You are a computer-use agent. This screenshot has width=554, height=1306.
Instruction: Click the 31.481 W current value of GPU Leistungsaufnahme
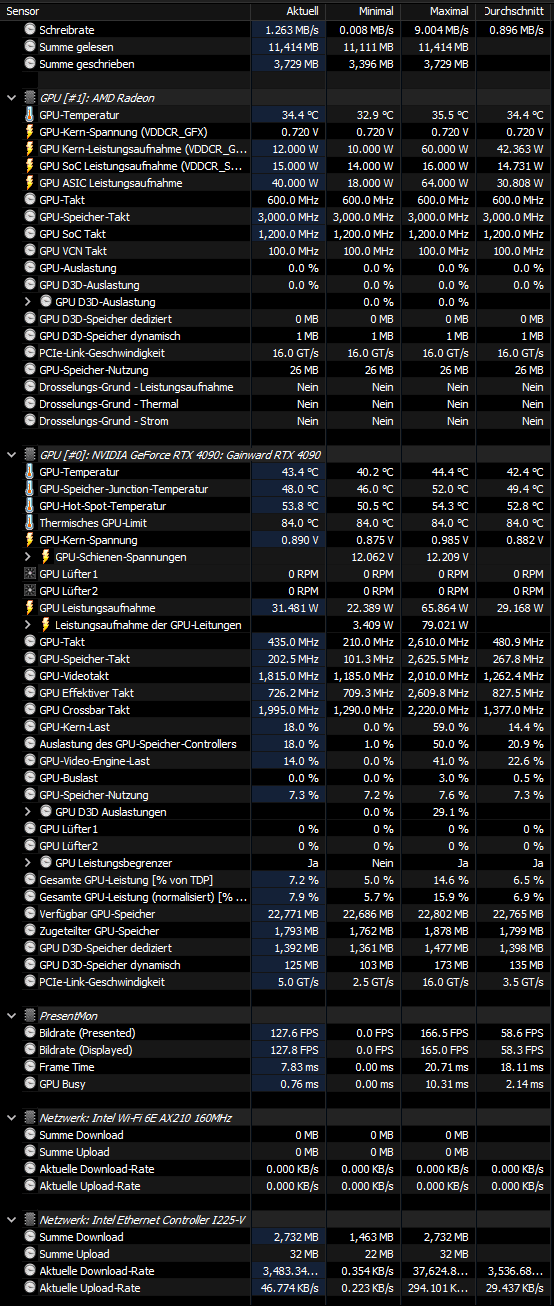point(296,608)
